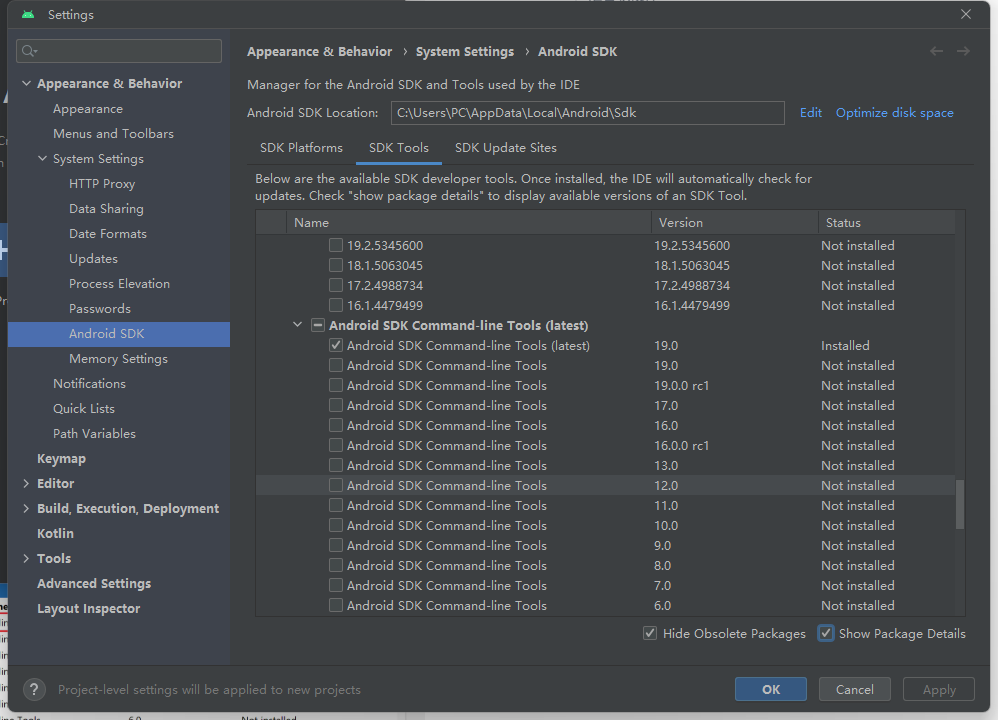The image size is (998, 720).
Task: Click the back navigation arrow icon
Action: click(936, 52)
